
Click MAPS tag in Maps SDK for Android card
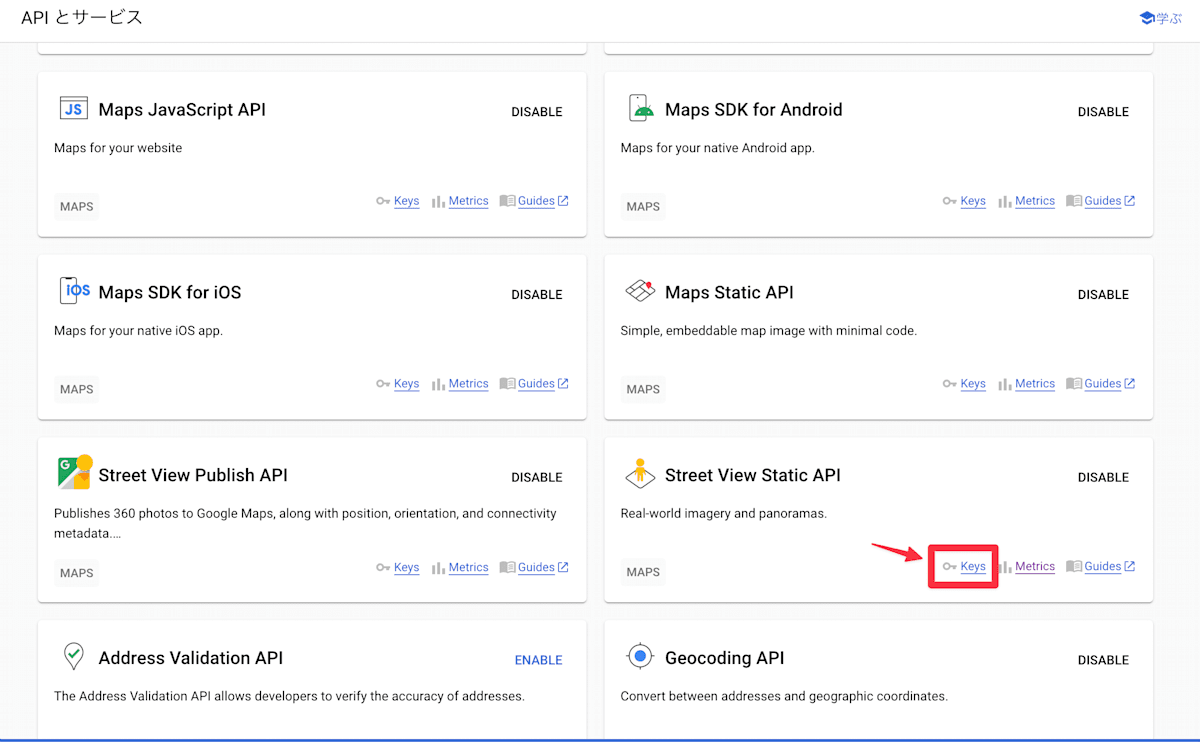coord(643,207)
